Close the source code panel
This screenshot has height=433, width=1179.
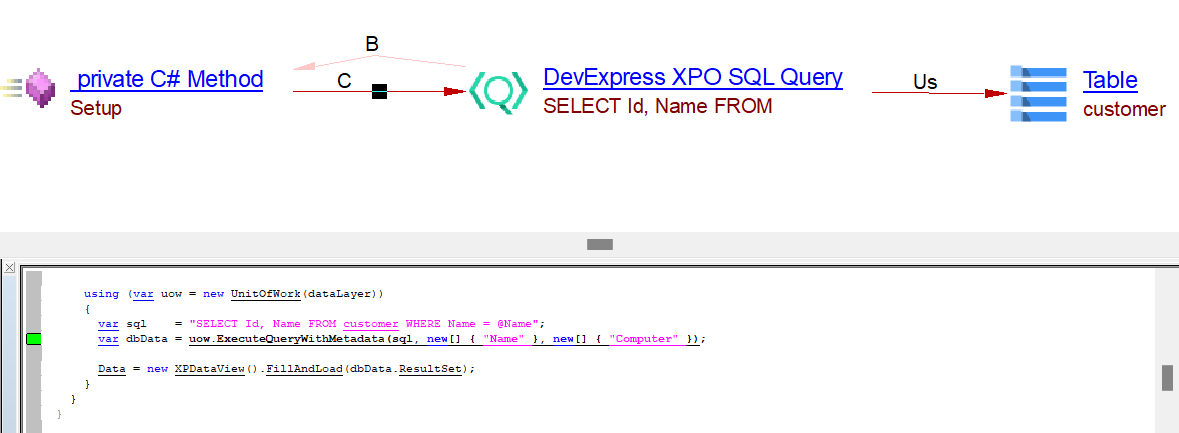[x=9, y=268]
